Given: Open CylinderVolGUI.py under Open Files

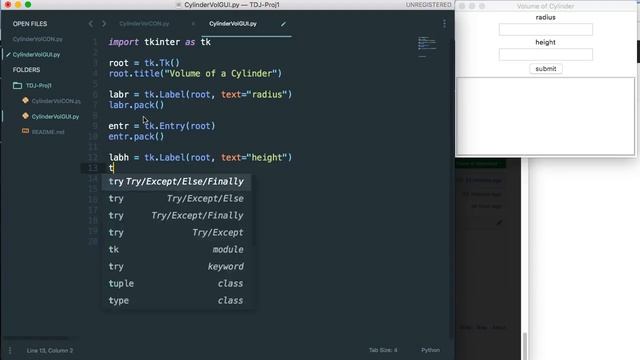Looking at the screenshot, I should coord(36,55).
